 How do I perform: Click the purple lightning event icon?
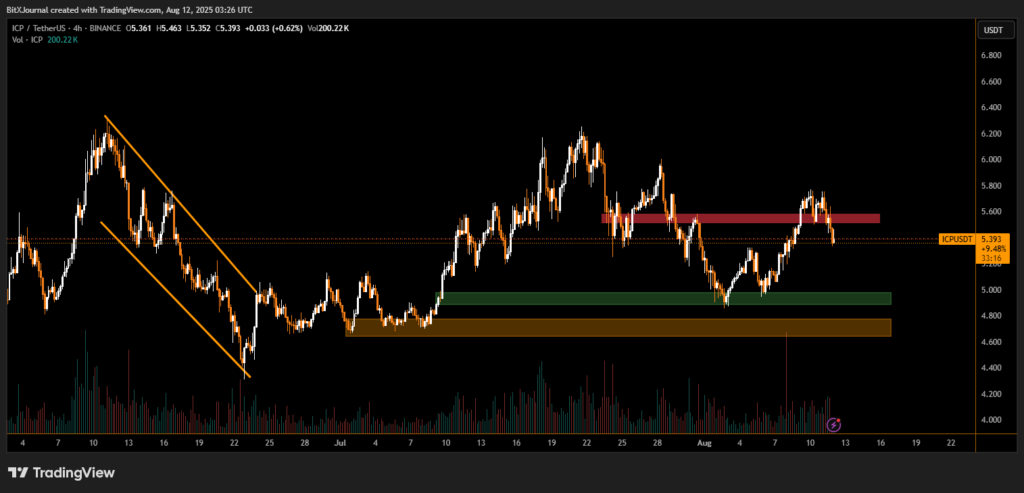tap(834, 425)
